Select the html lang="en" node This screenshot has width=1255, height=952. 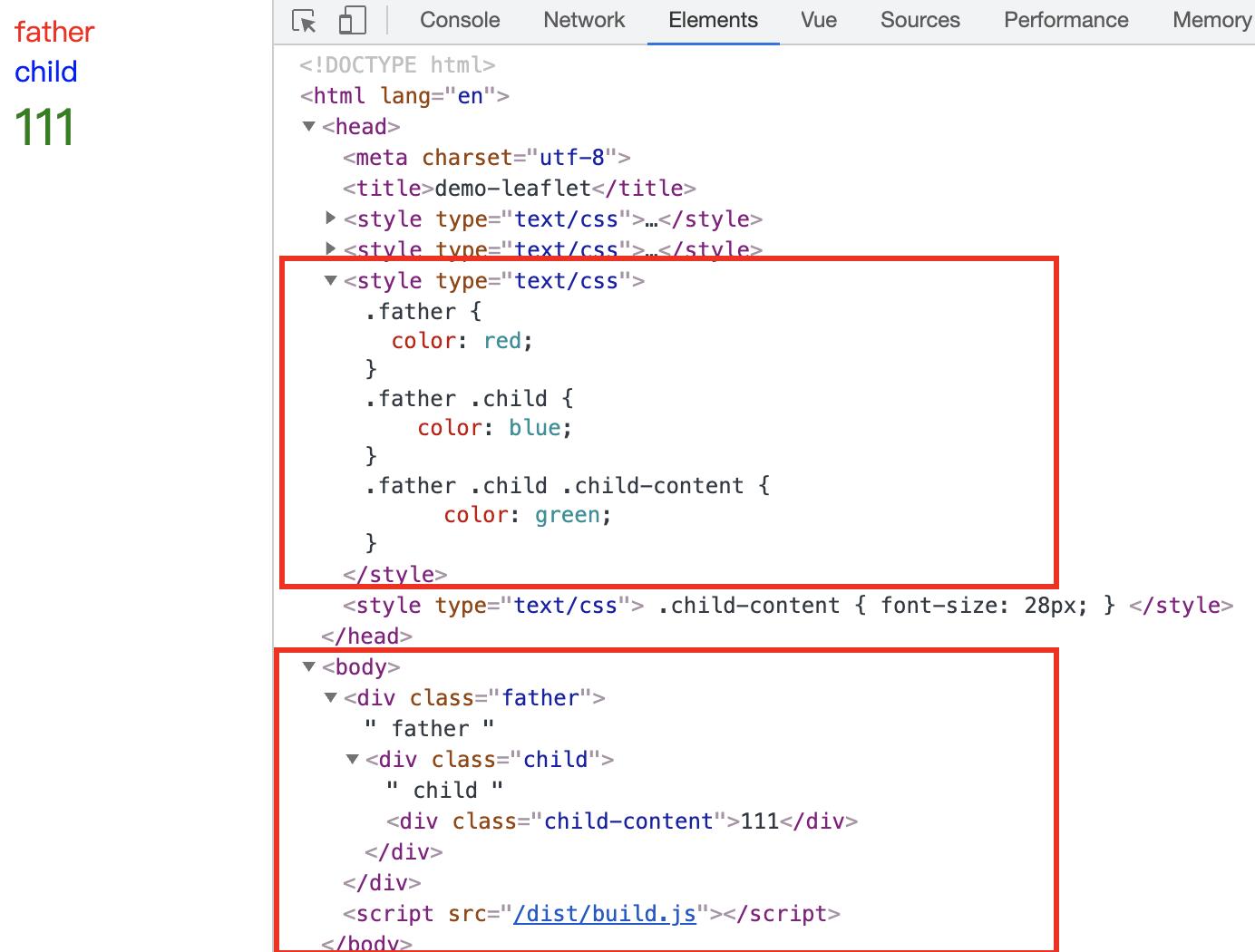404,96
